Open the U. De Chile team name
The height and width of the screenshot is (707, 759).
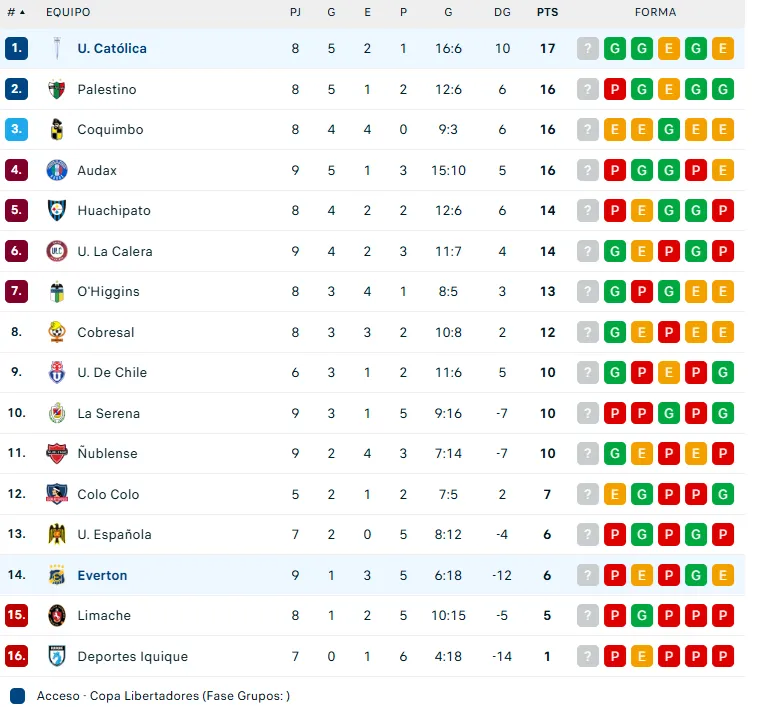point(112,372)
